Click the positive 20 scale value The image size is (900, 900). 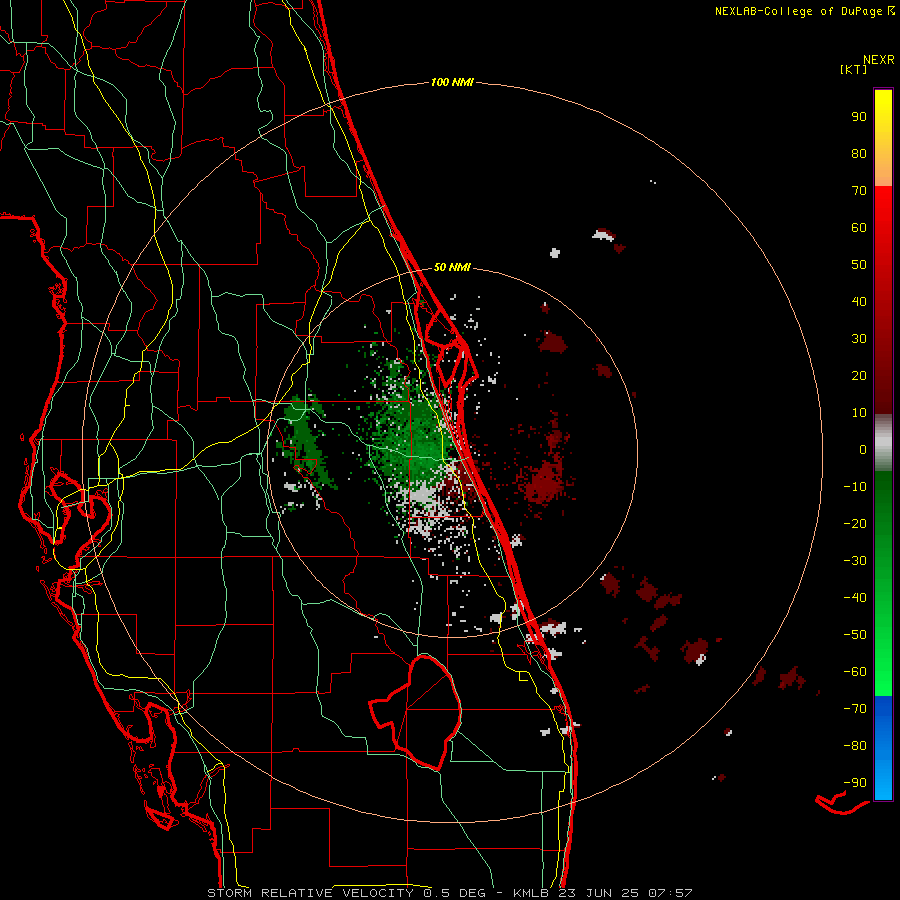coord(859,375)
